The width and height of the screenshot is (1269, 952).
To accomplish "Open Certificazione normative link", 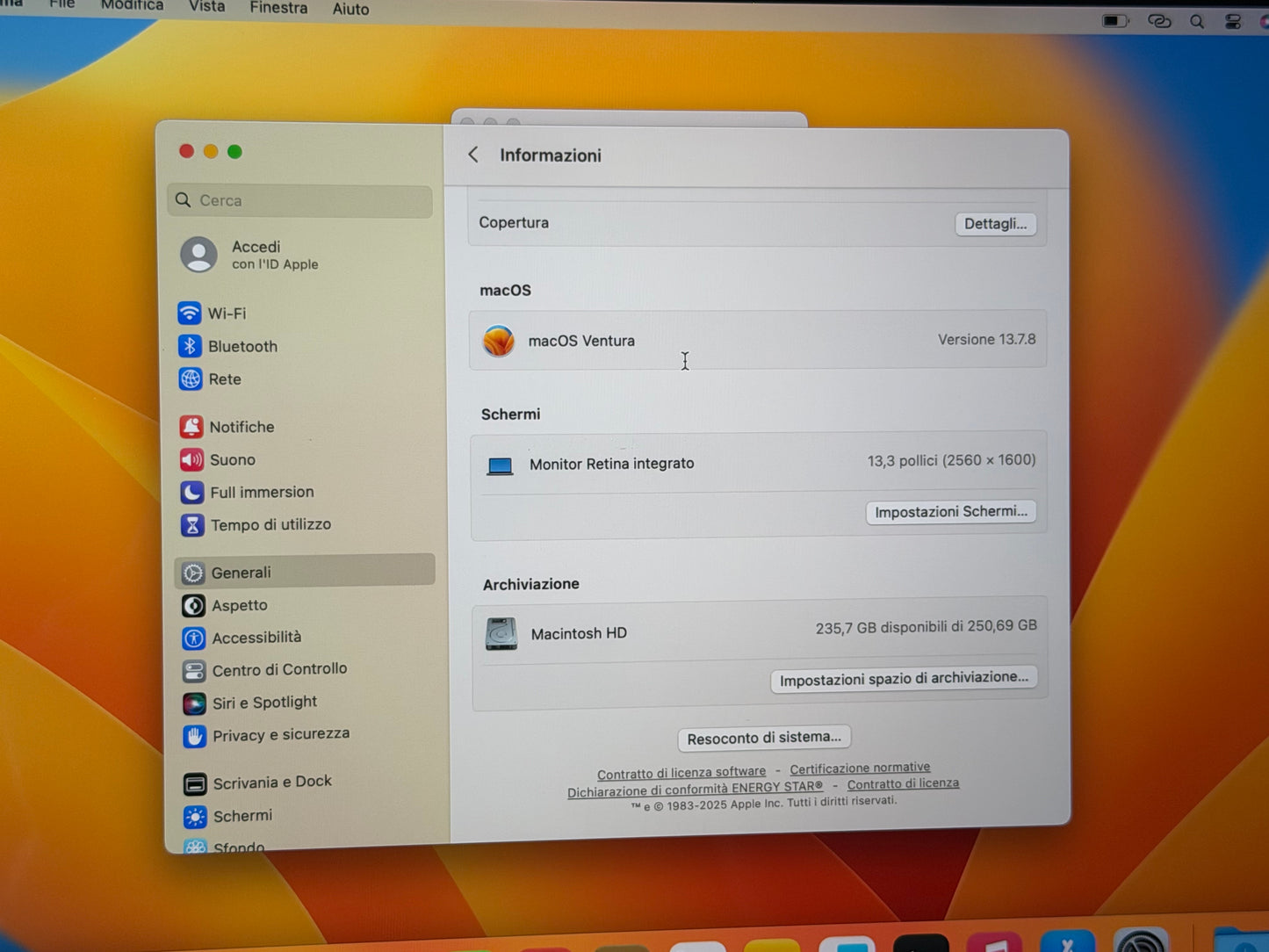I will tap(860, 768).
